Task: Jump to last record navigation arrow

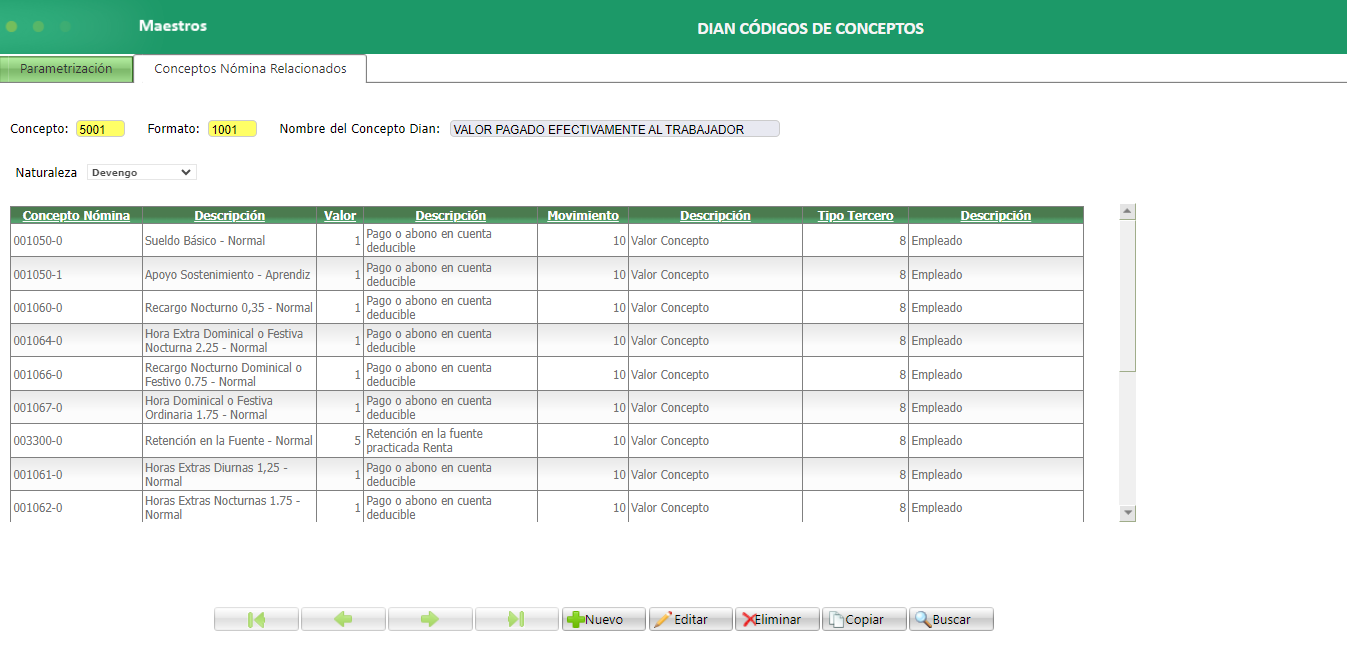Action: tap(516, 619)
